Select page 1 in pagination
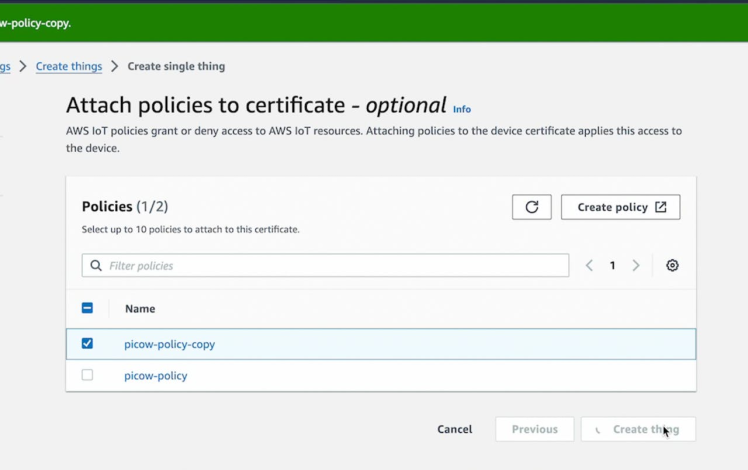748x470 pixels. click(x=612, y=266)
